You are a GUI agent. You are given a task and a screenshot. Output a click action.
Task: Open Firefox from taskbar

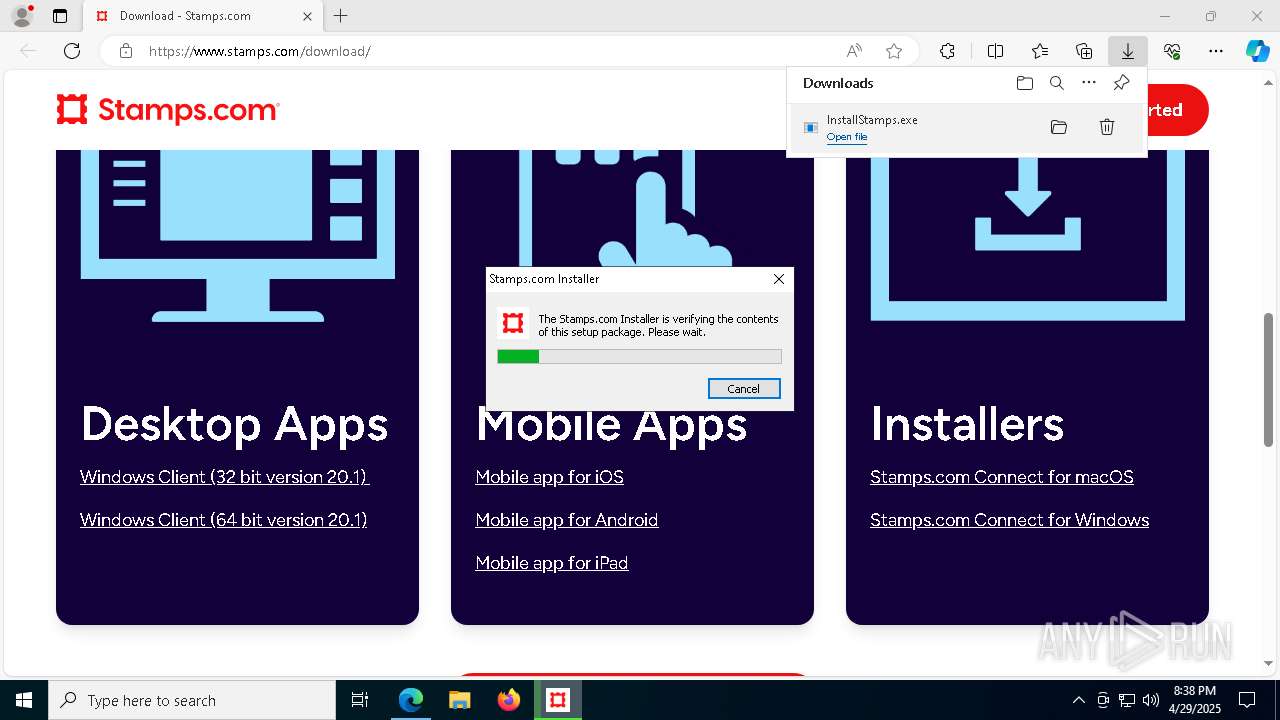pos(509,700)
